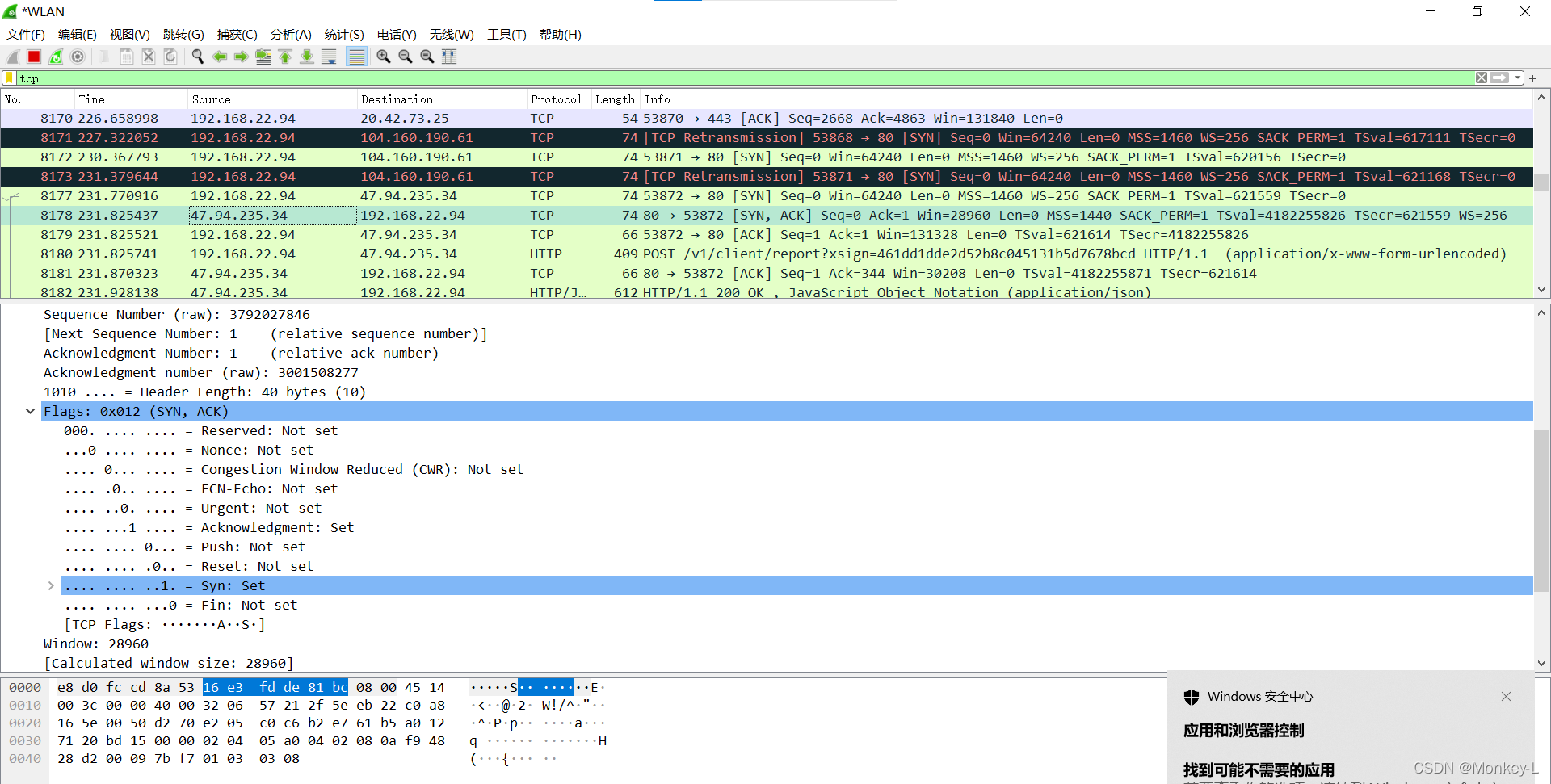
Task: Open the 捕获(C) menu
Action: pos(237,35)
